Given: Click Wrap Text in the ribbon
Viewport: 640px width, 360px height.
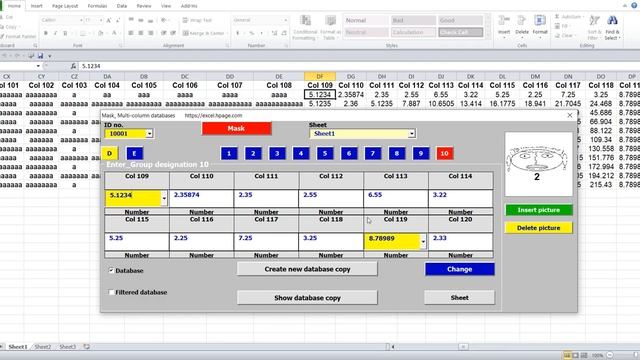Looking at the screenshot, I should pyautogui.click(x=197, y=20).
